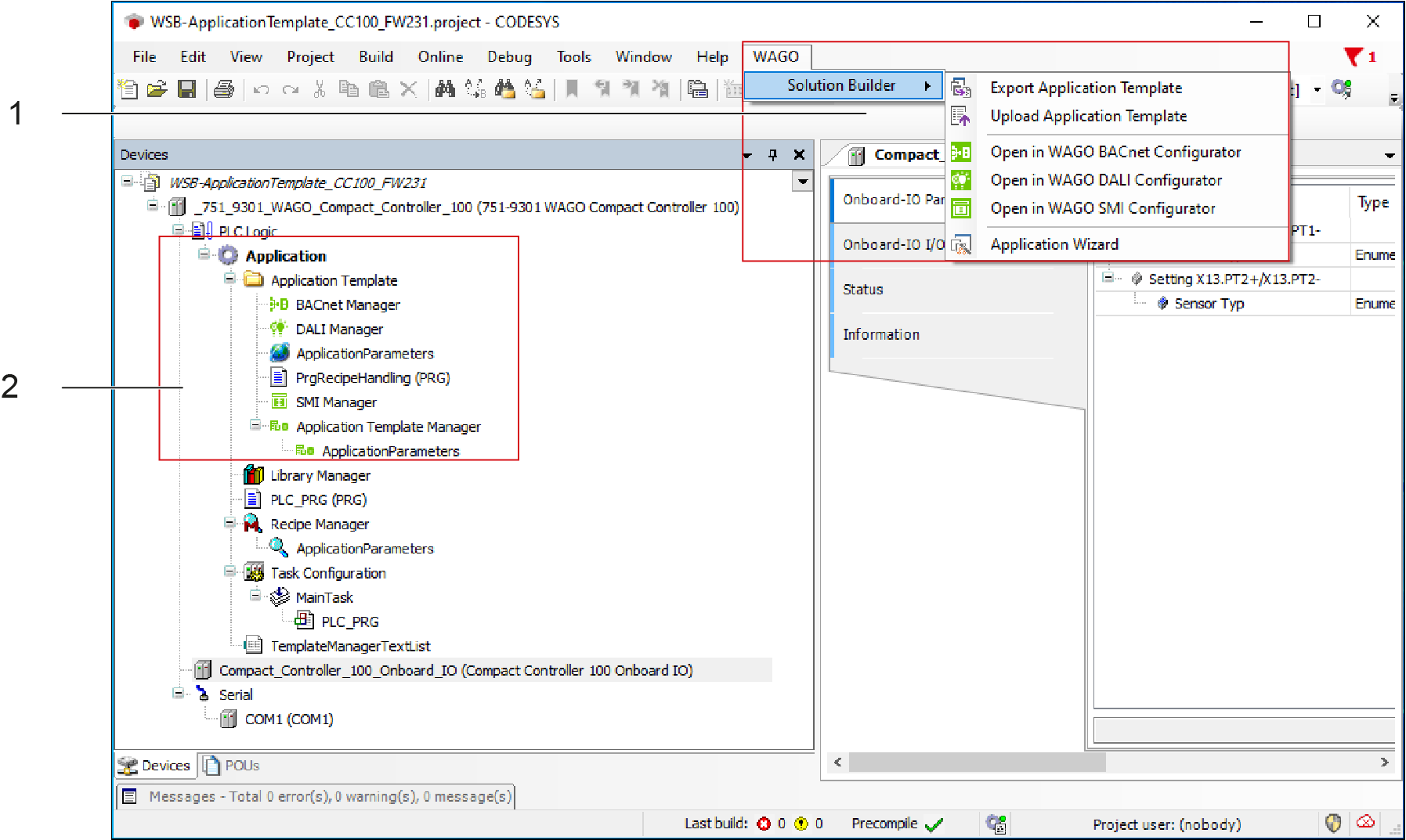Screen dimensions: 1406x840
Task: Collapse the _751_9301_WAGO_Compact_Controller_100 device node
Action: [x=152, y=206]
